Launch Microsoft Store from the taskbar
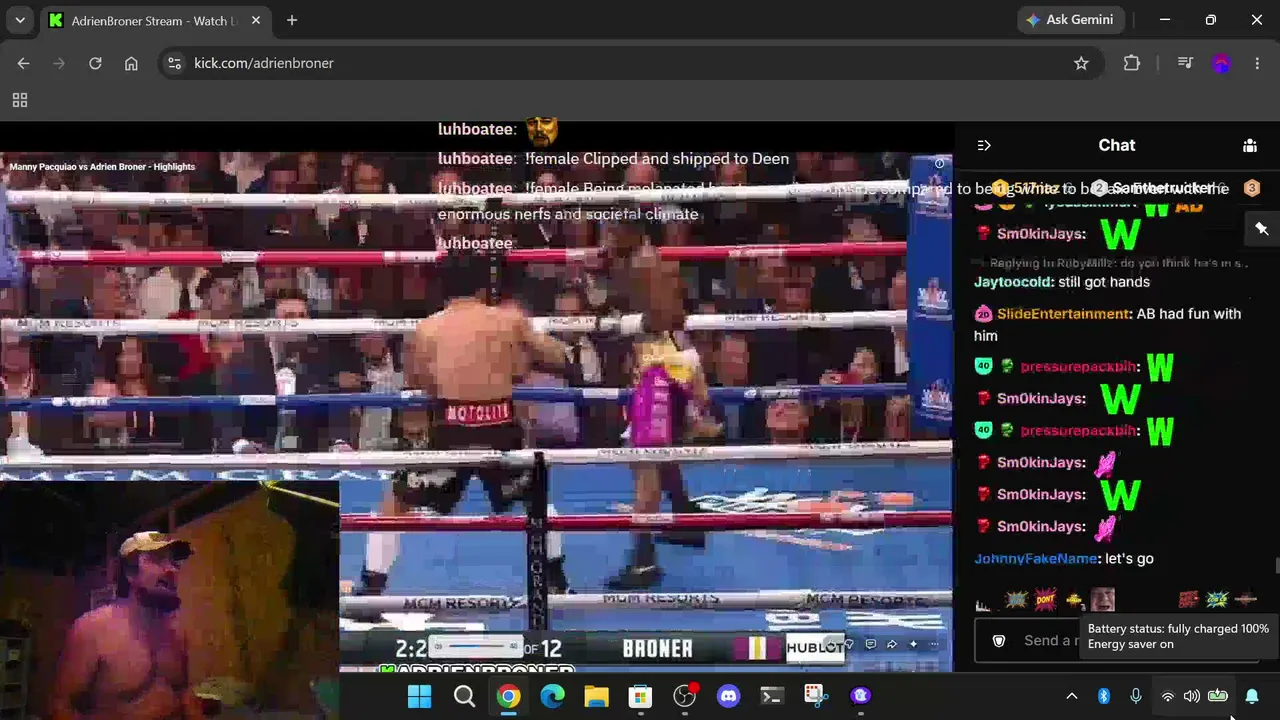 pyautogui.click(x=640, y=696)
